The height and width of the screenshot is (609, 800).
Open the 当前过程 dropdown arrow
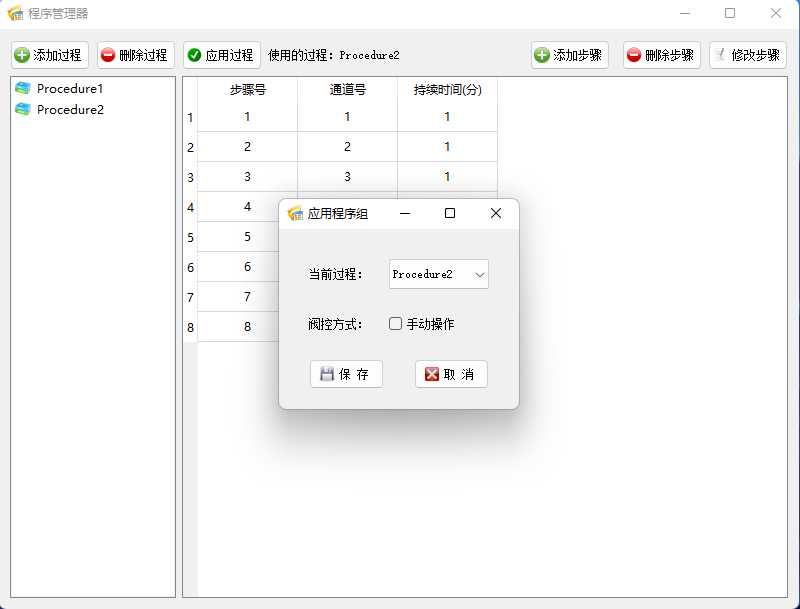point(480,274)
